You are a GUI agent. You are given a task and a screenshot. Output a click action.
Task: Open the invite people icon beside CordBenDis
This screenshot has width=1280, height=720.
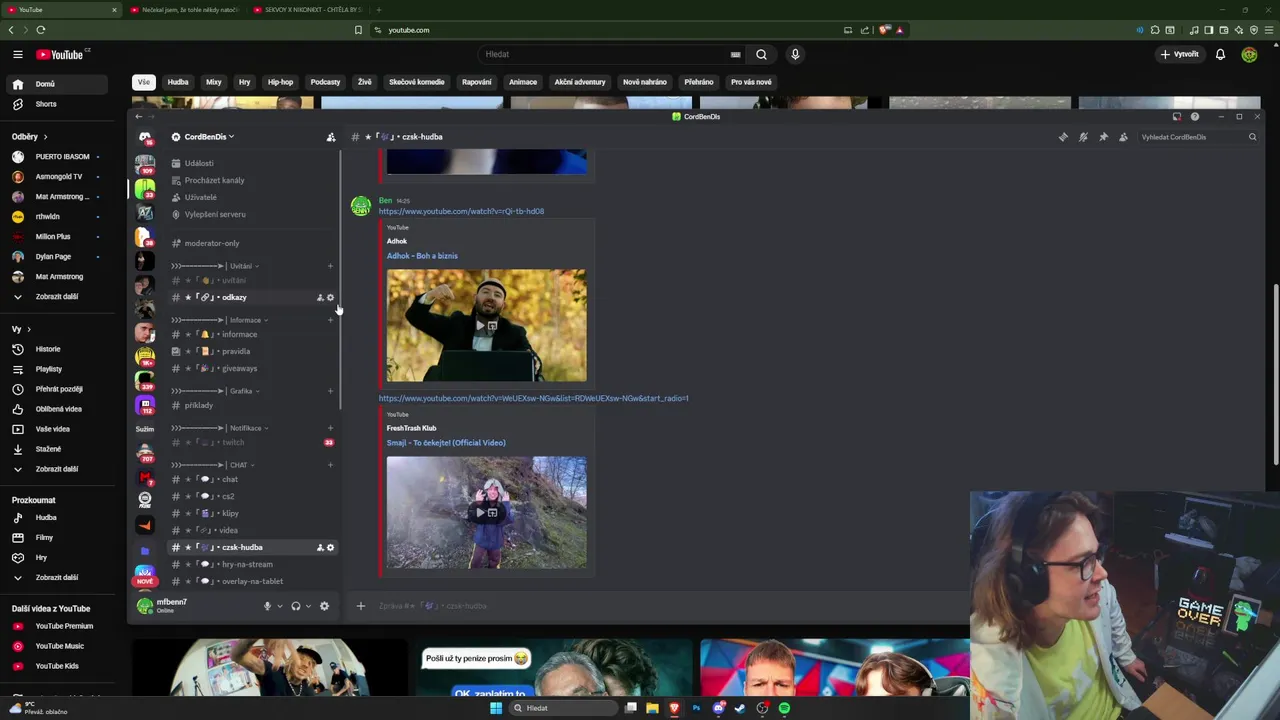pos(331,137)
